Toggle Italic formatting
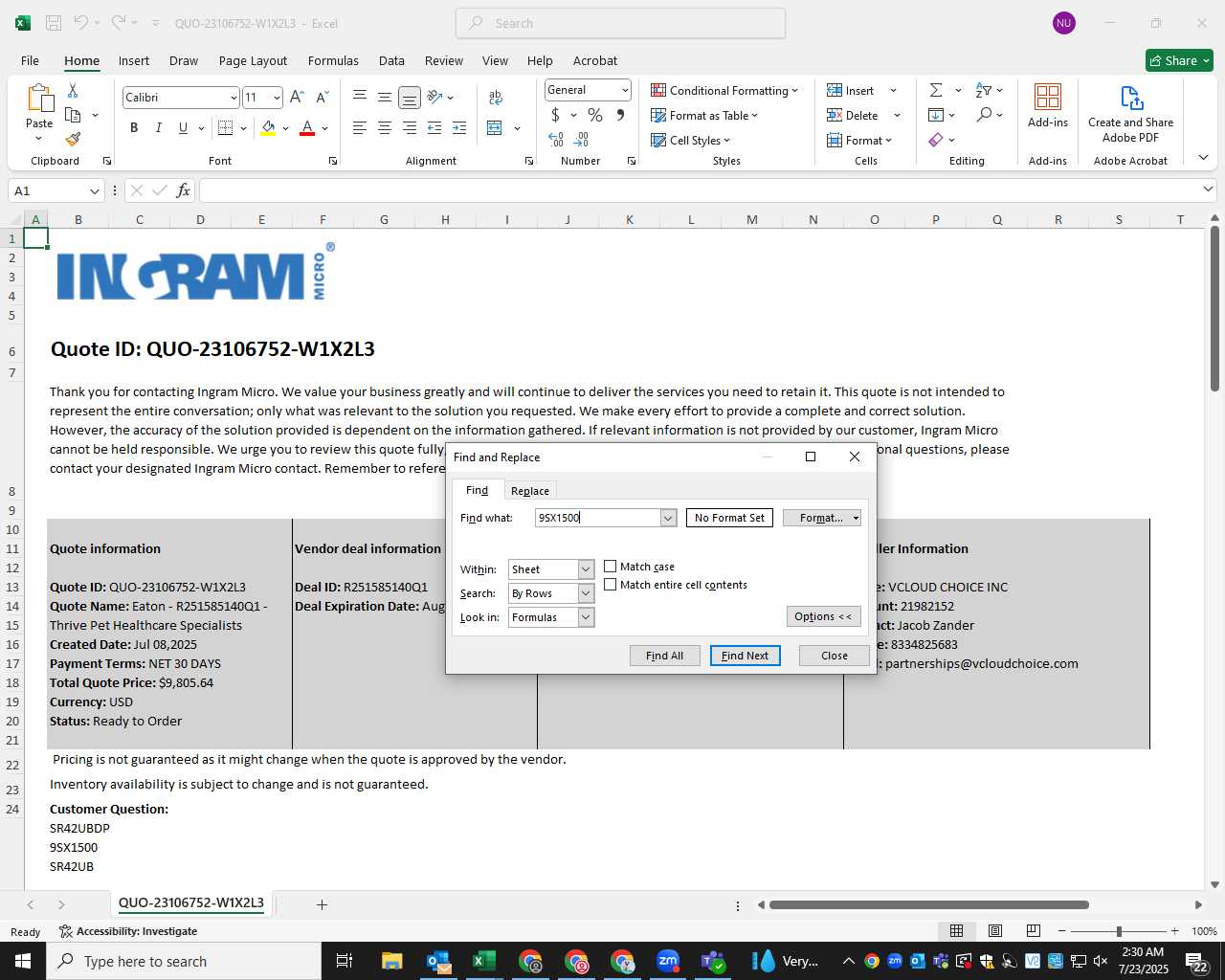 point(158,127)
